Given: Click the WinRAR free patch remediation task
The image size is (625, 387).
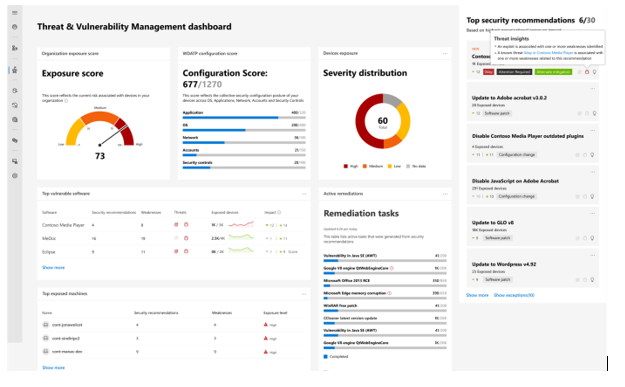Looking at the screenshot, I should (385, 308).
